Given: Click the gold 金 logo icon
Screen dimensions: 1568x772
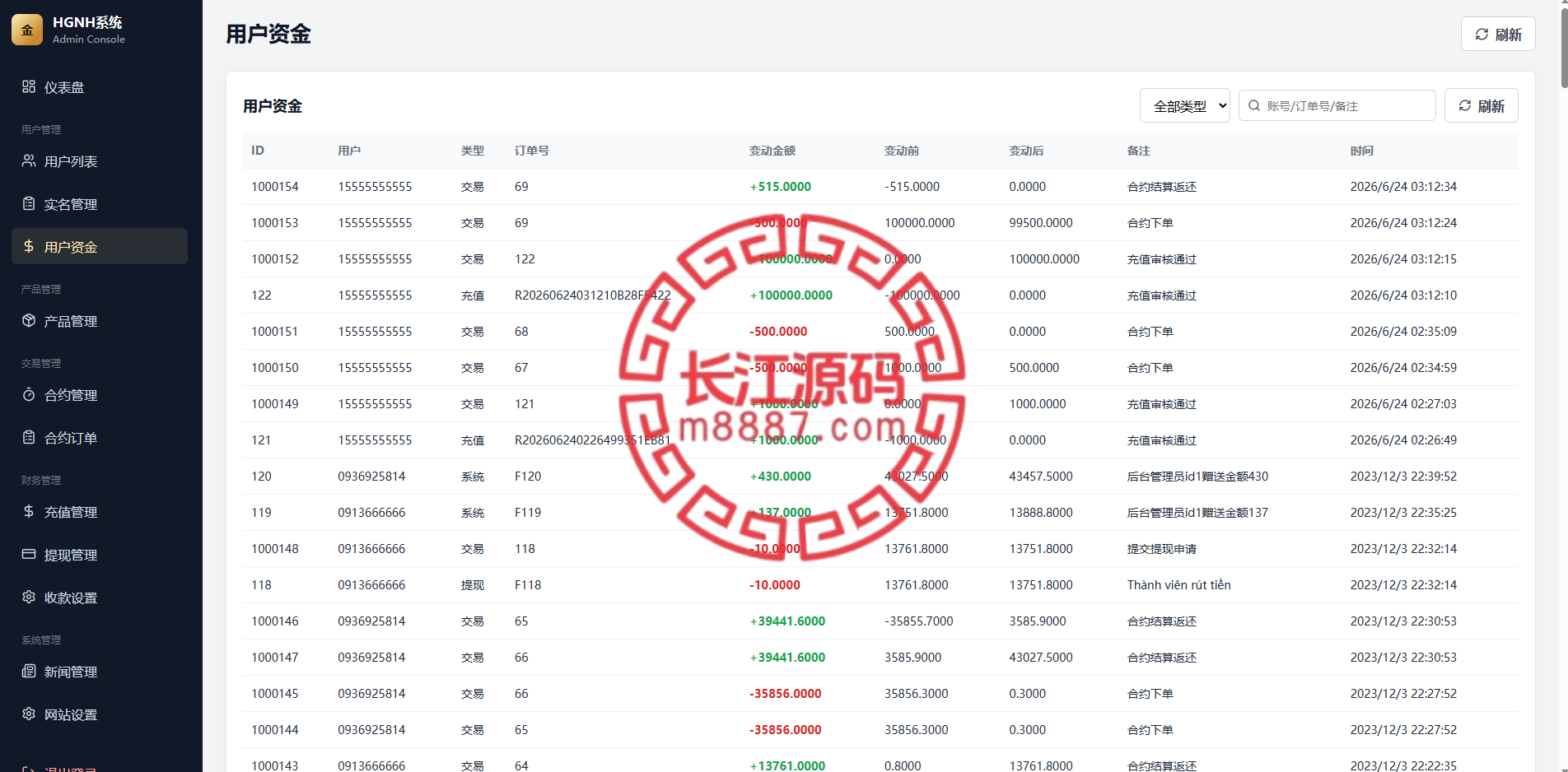Looking at the screenshot, I should click(x=27, y=30).
